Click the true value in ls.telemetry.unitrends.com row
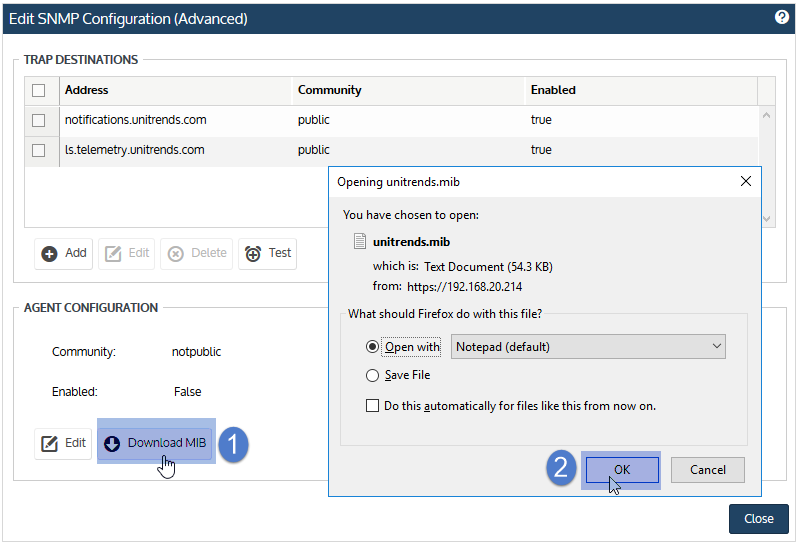This screenshot has width=798, height=544. (541, 150)
